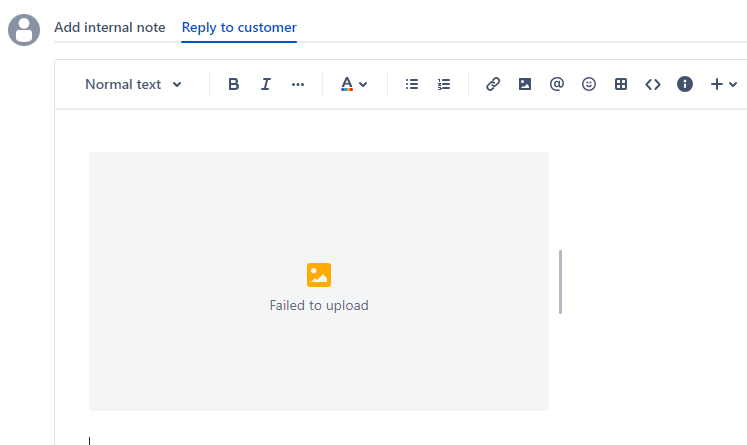Add a link with the chain icon
The height and width of the screenshot is (445, 747).
493,84
